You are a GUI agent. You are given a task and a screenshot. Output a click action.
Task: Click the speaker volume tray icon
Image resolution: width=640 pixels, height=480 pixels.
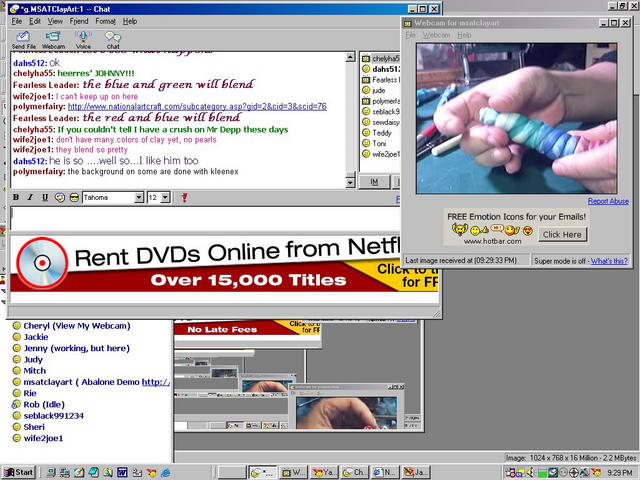(532, 473)
